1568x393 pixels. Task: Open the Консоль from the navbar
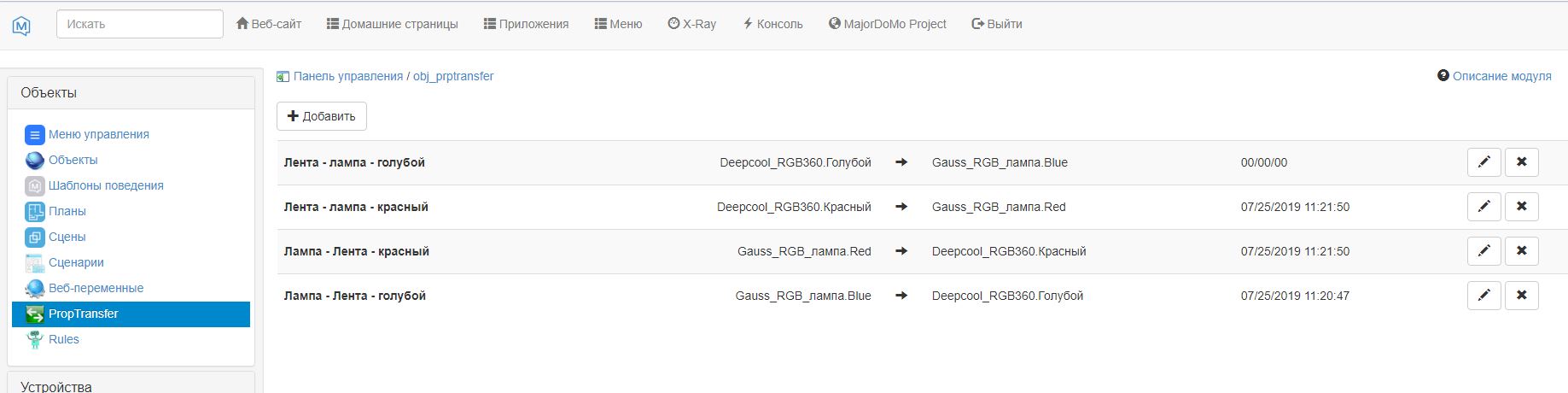point(772,24)
